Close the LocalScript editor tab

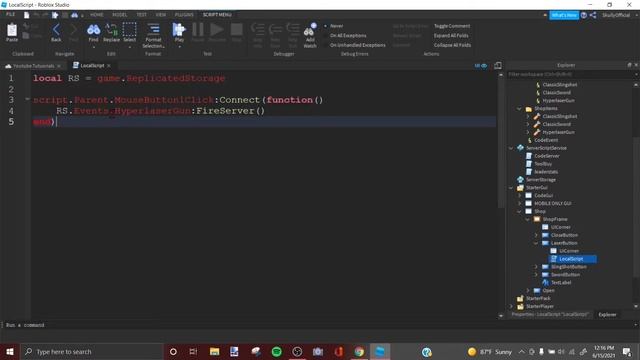click(109, 66)
